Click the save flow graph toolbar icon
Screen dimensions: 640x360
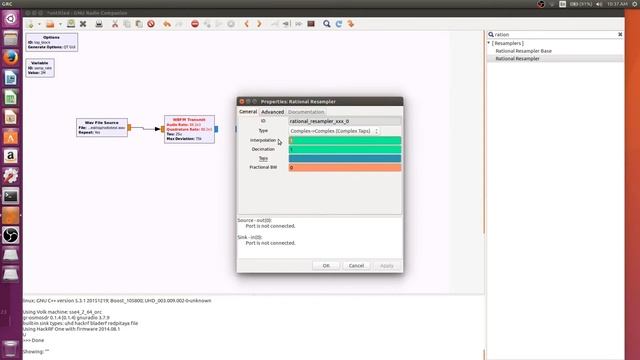tap(71, 24)
